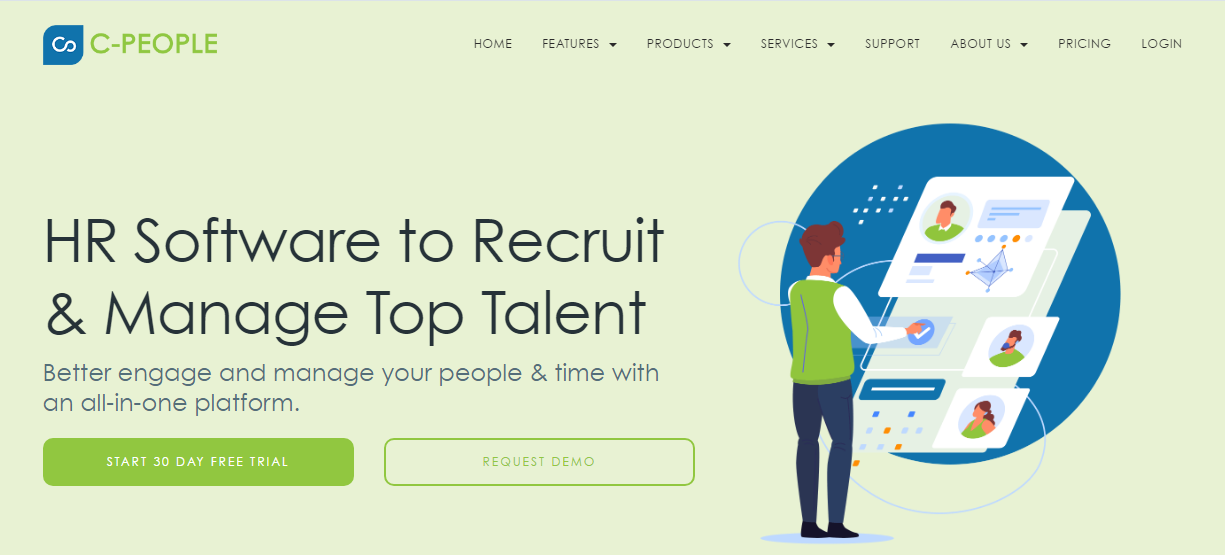The width and height of the screenshot is (1225, 555).
Task: Click the bearded man avatar card
Action: [x=1010, y=345]
